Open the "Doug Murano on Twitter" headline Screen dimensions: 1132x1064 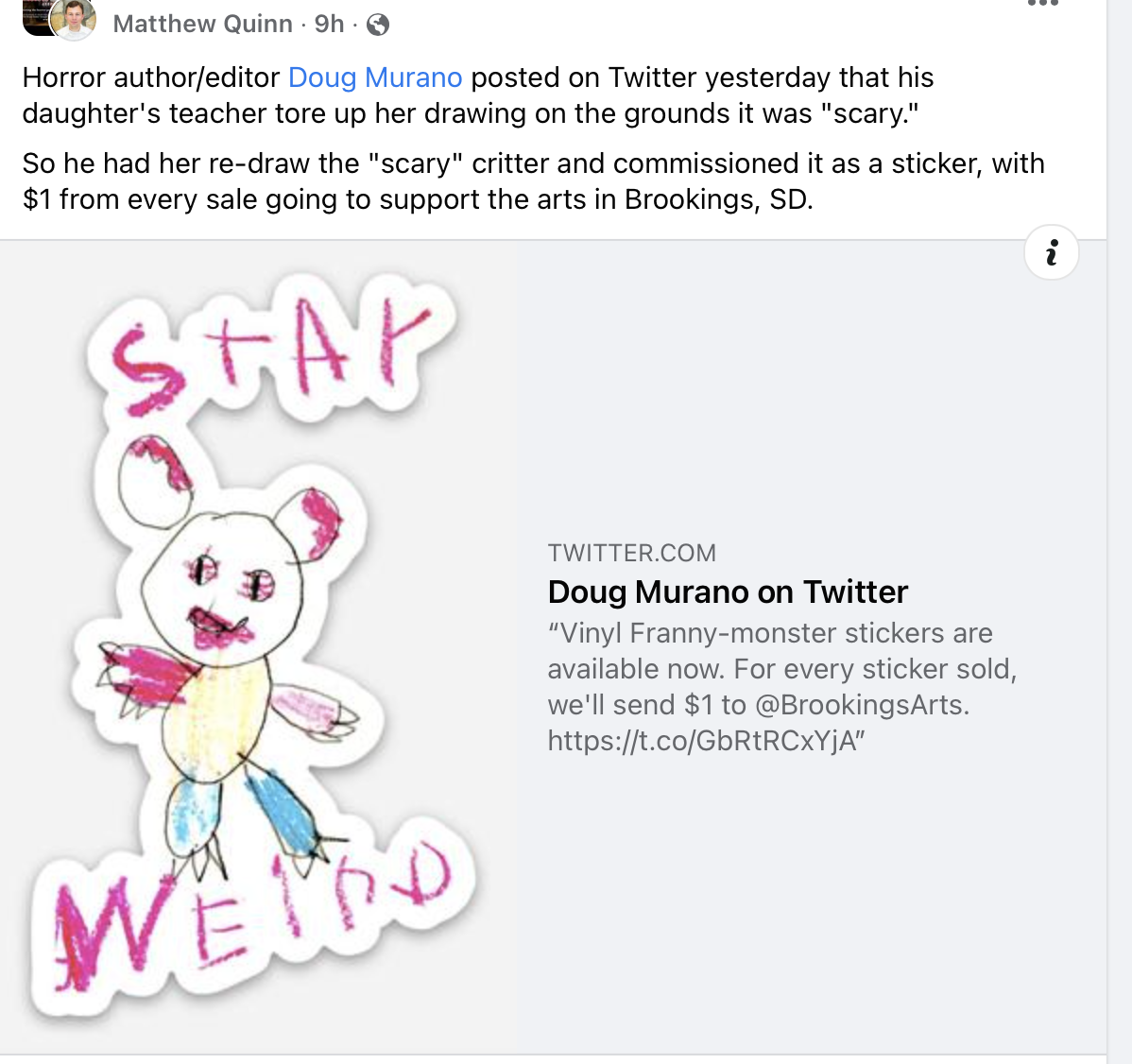pos(728,592)
